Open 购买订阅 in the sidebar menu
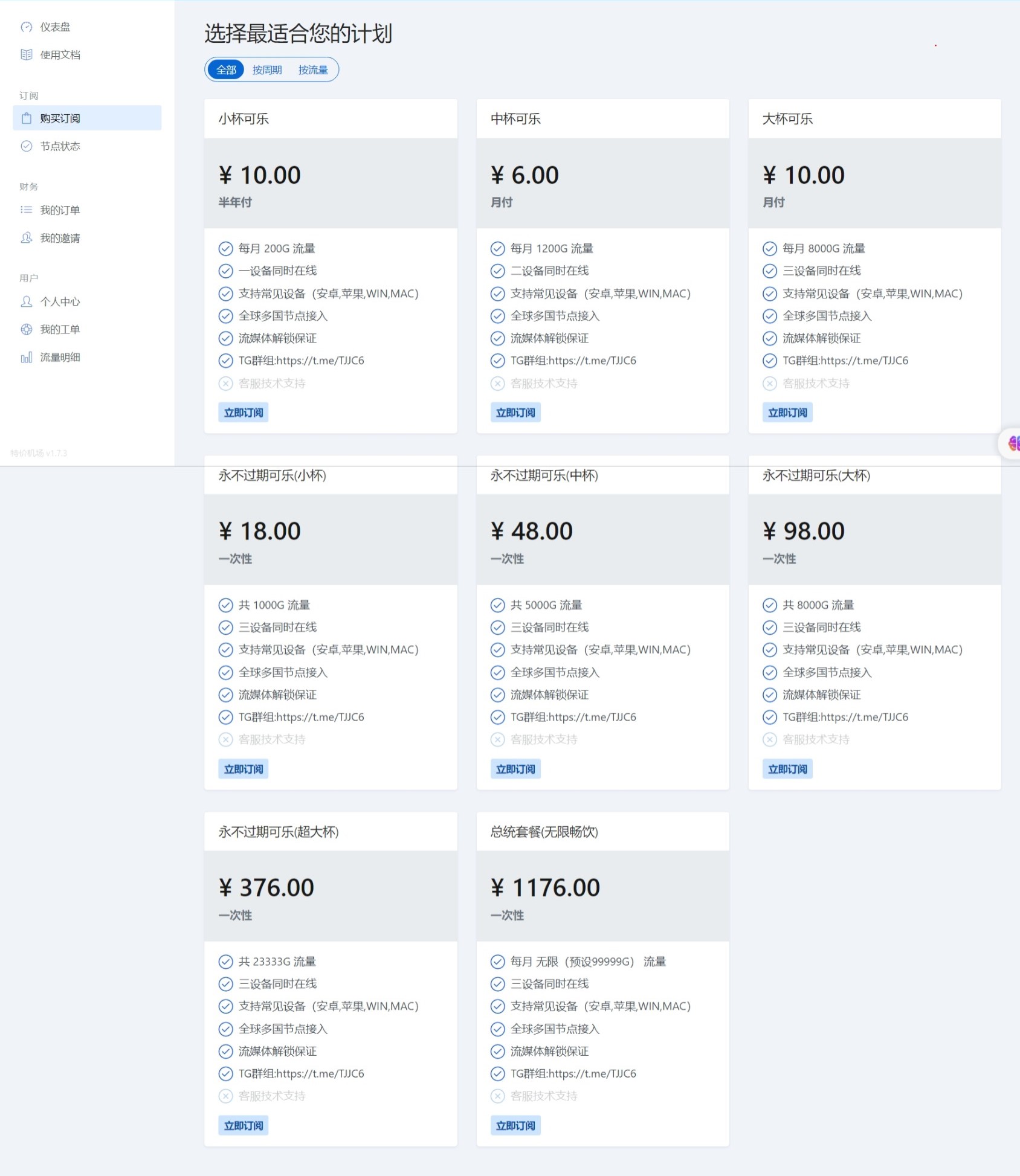Viewport: 1020px width, 1176px height. (x=87, y=118)
